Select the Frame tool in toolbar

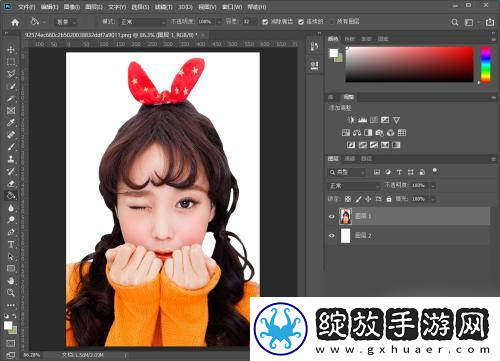(x=11, y=111)
